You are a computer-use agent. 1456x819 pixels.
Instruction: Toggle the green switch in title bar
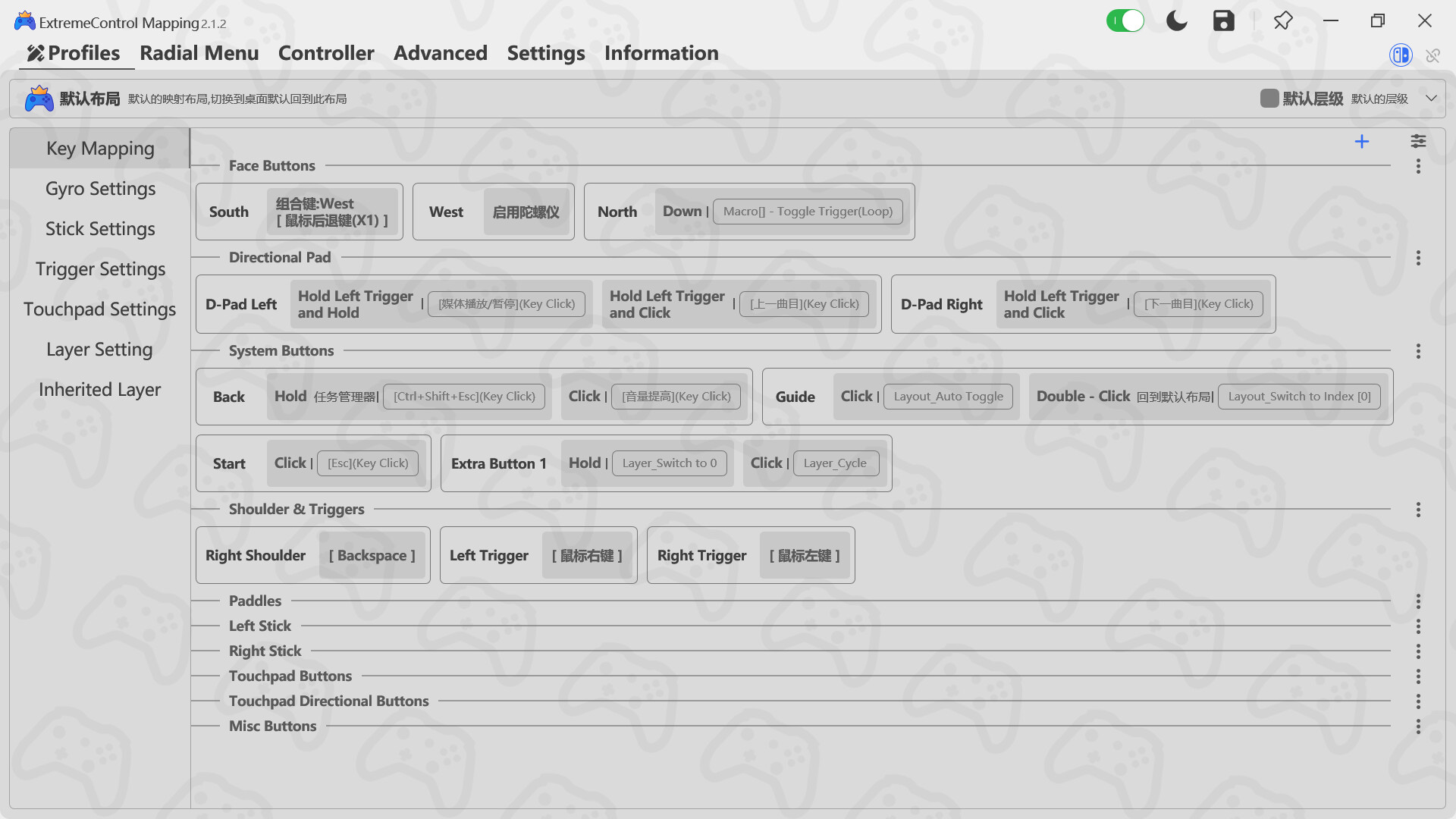(1125, 20)
